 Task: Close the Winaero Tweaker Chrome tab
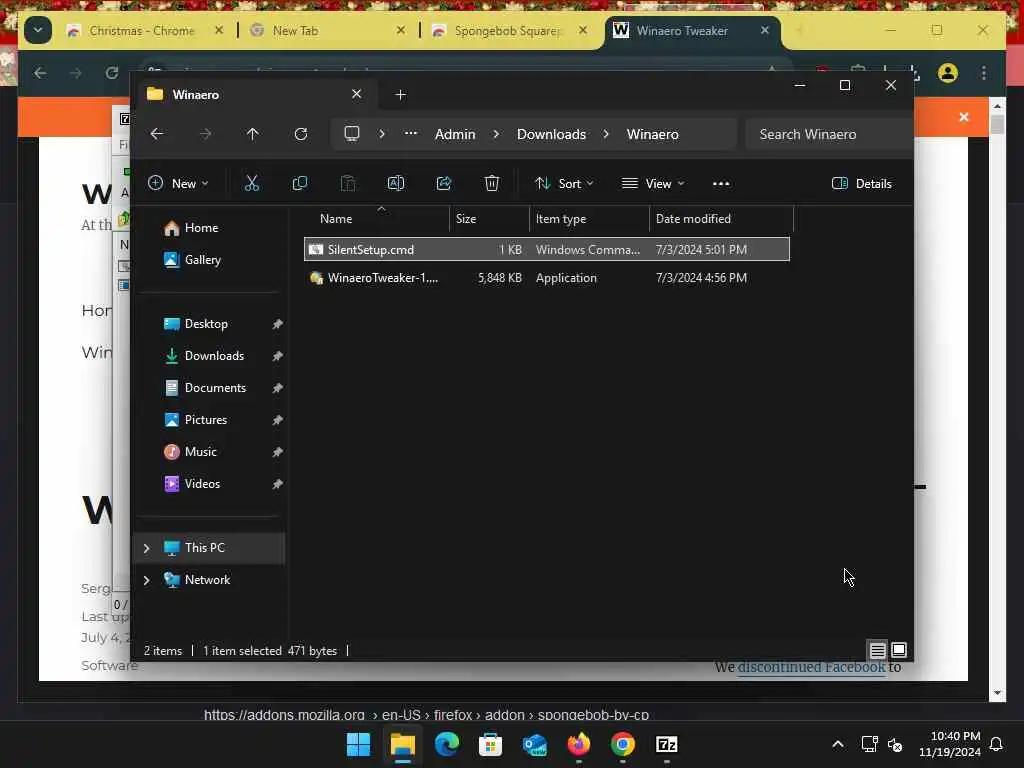[765, 30]
